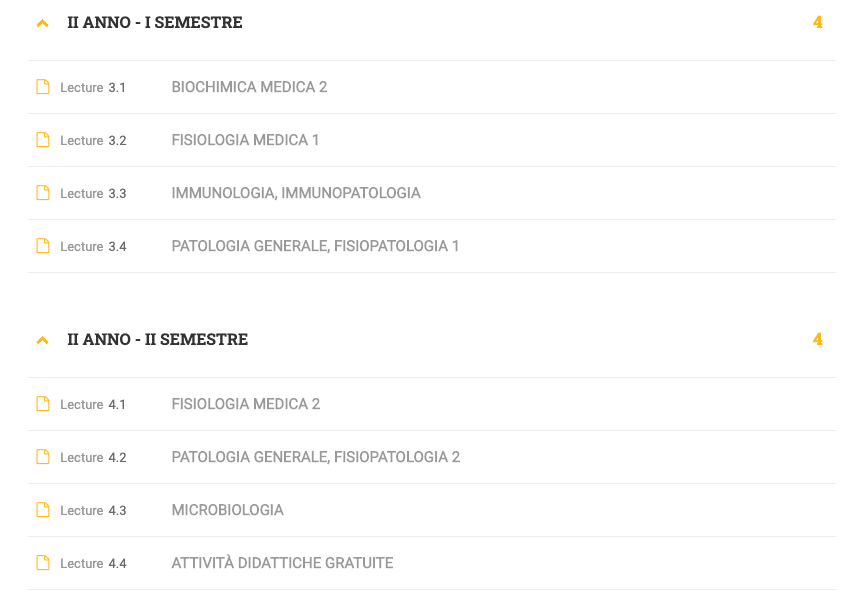
Task: Click document icon beside Lecture 4.1
Action: click(x=43, y=404)
